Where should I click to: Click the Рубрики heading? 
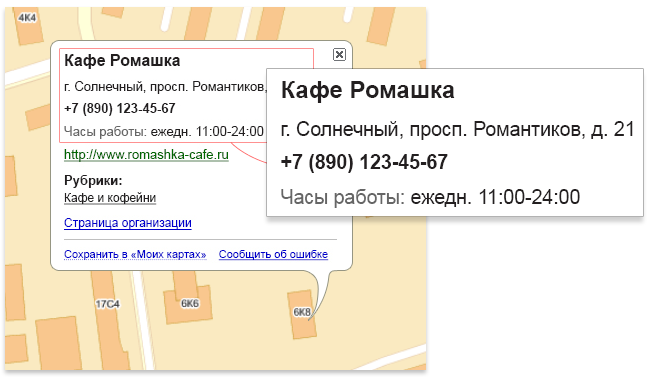tap(93, 181)
